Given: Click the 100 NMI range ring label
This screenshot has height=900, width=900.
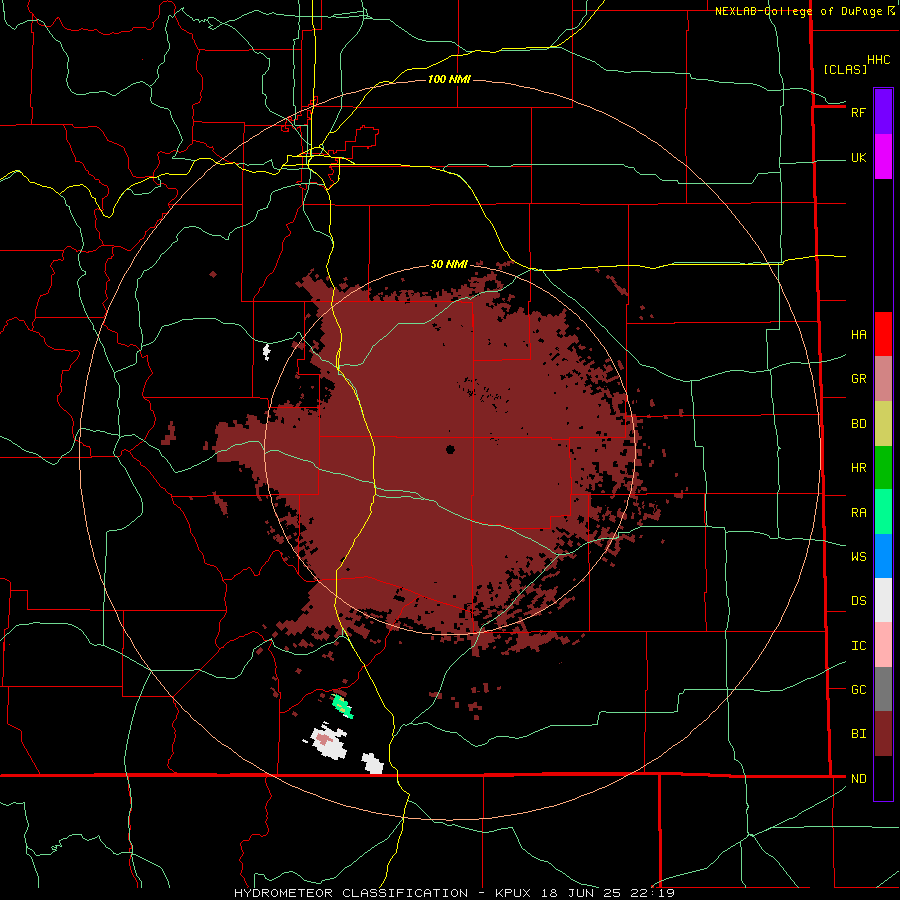Looking at the screenshot, I should coord(449,79).
